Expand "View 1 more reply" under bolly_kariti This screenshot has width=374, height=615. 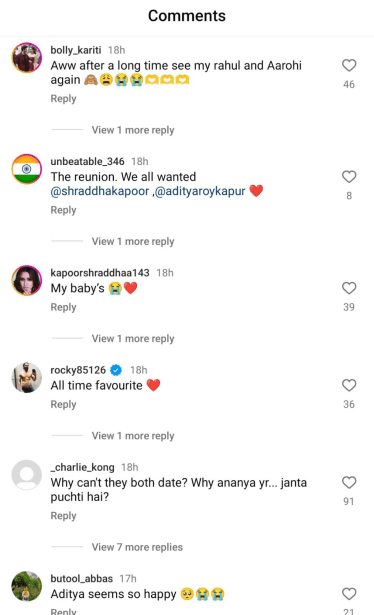click(x=133, y=130)
